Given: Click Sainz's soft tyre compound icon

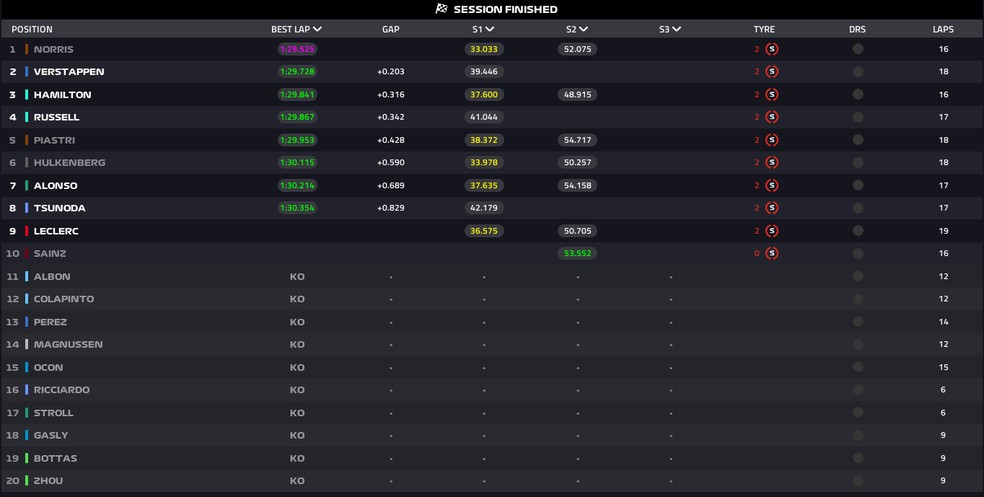Looking at the screenshot, I should pyautogui.click(x=772, y=253).
